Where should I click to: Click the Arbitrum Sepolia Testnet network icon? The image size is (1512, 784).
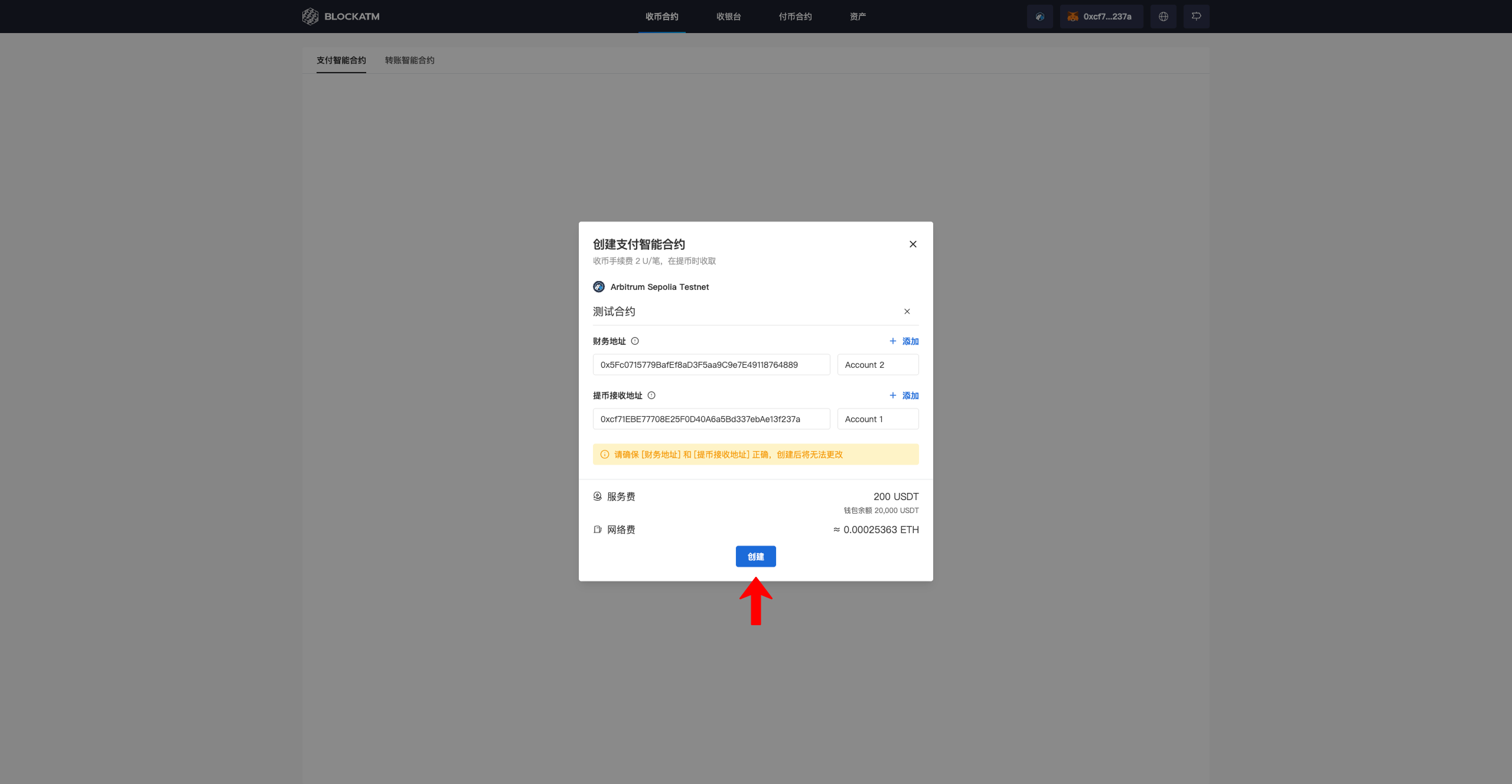pyautogui.click(x=599, y=287)
